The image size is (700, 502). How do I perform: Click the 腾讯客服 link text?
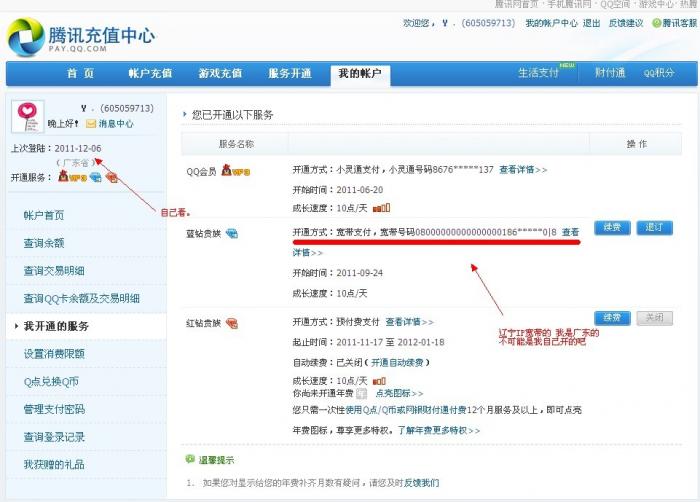coord(680,23)
